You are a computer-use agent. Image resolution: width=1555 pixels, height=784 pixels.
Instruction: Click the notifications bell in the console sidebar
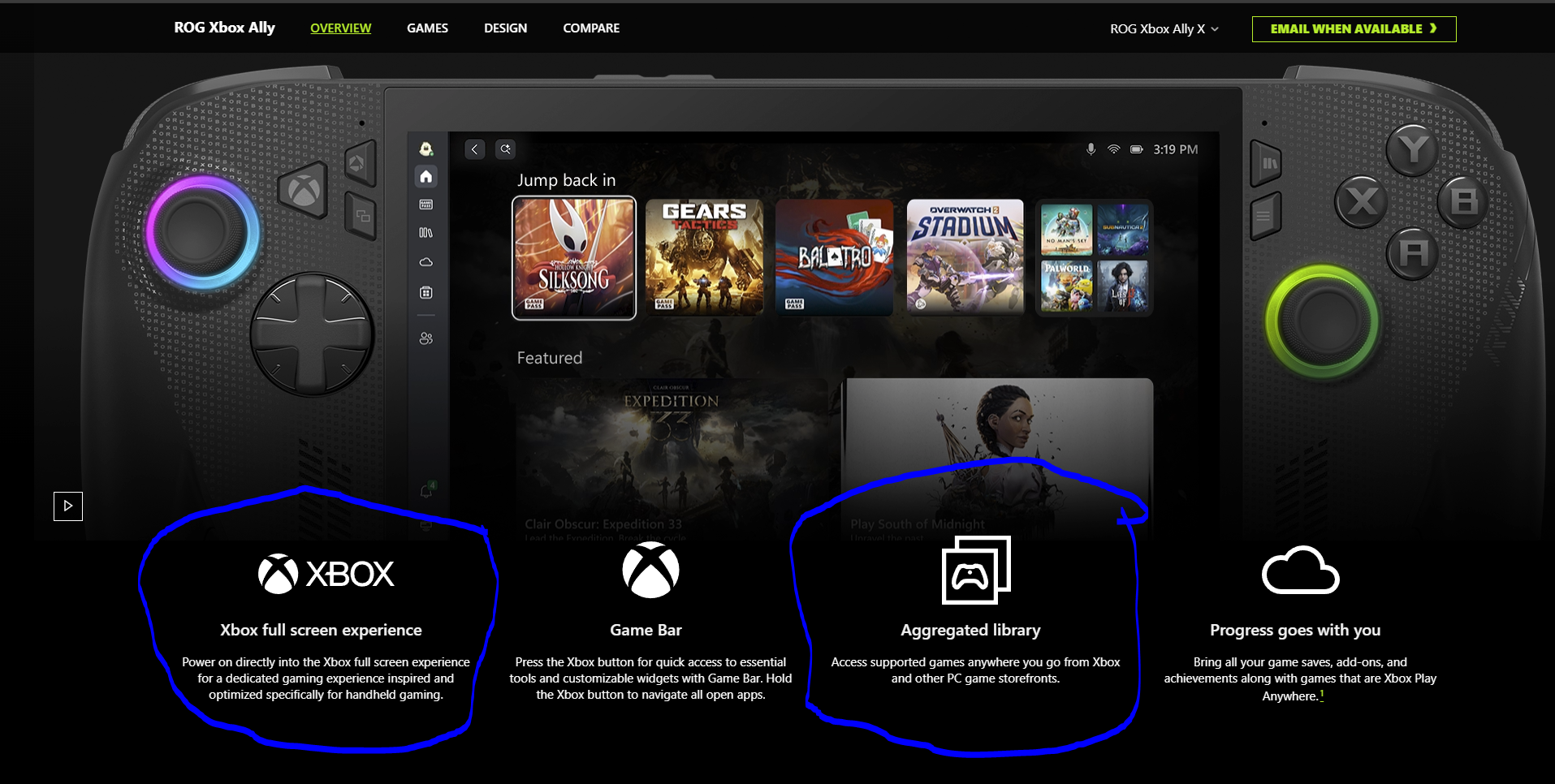(x=427, y=490)
